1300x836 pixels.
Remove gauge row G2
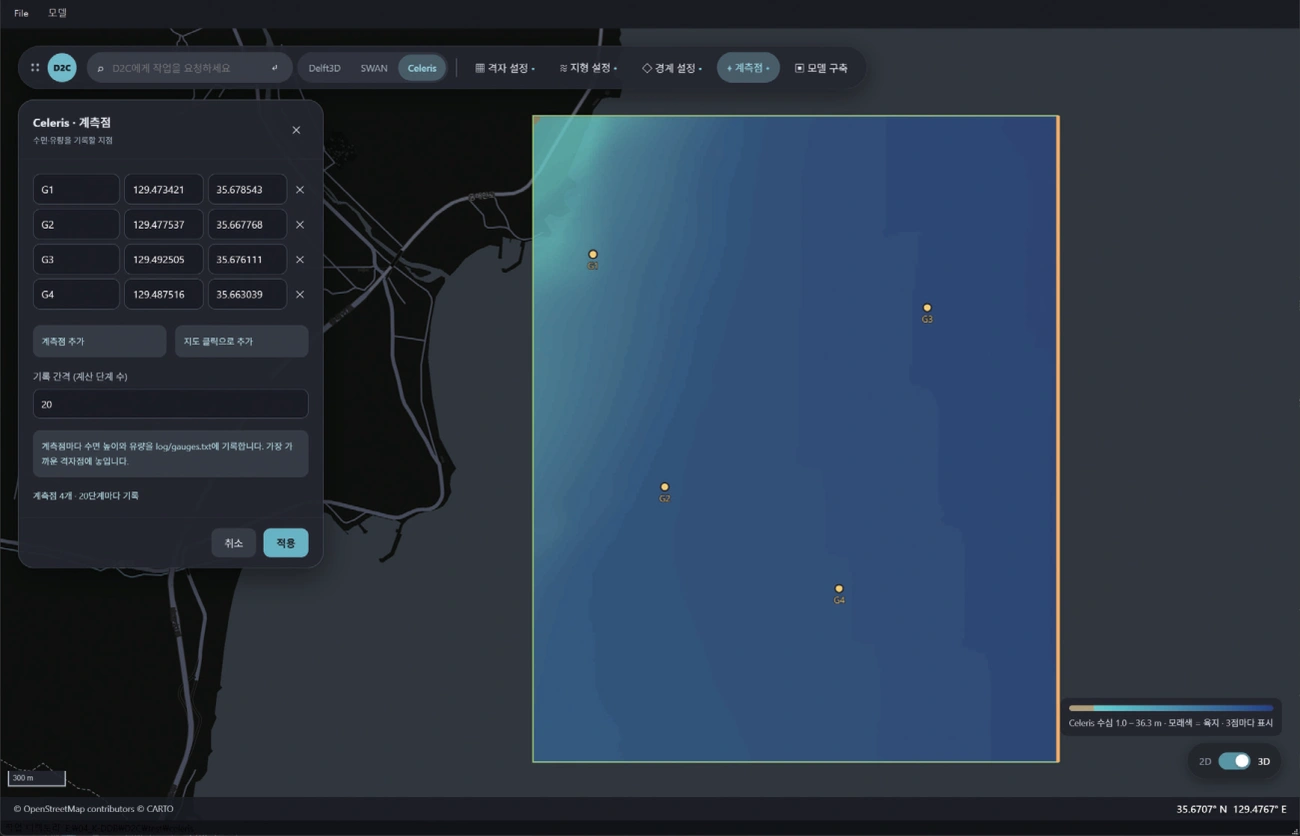pos(300,224)
